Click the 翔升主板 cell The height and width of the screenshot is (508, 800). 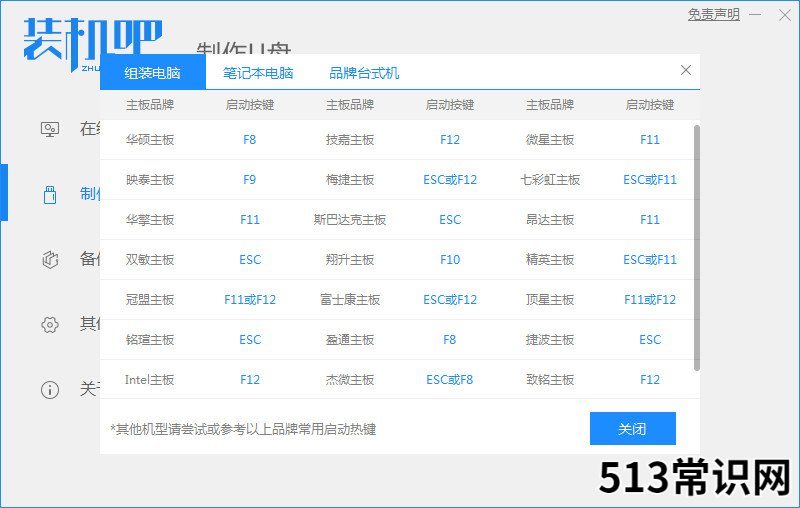pos(350,260)
